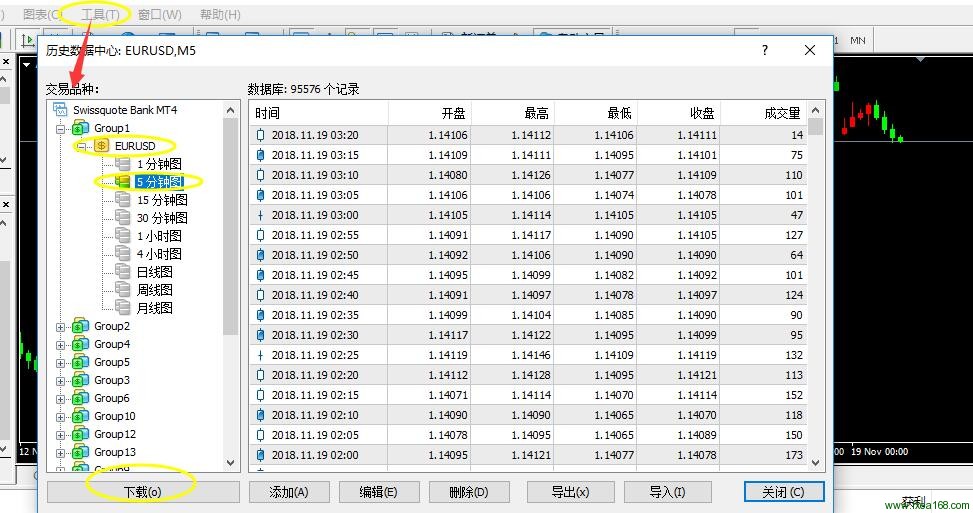The width and height of the screenshot is (973, 513).
Task: Click the Group10 folder icon
Action: 81,416
